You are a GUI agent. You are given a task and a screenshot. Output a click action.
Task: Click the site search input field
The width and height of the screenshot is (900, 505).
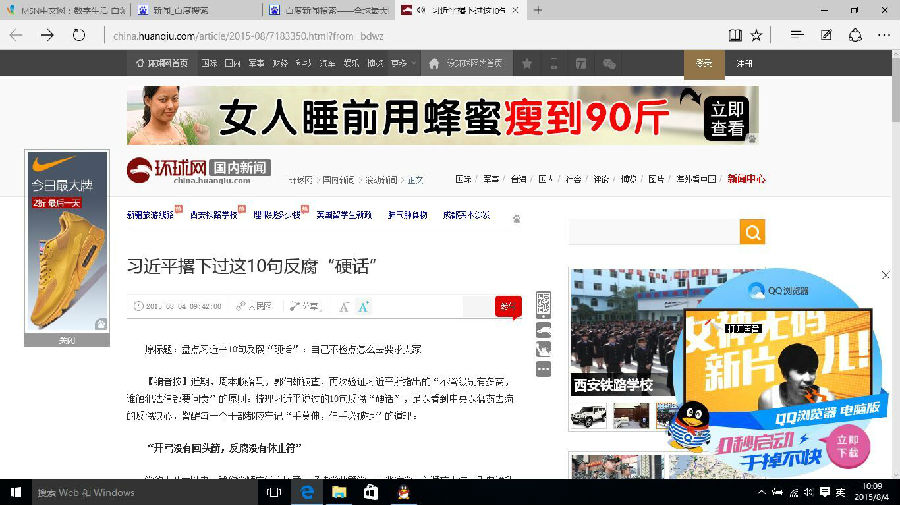tap(653, 232)
